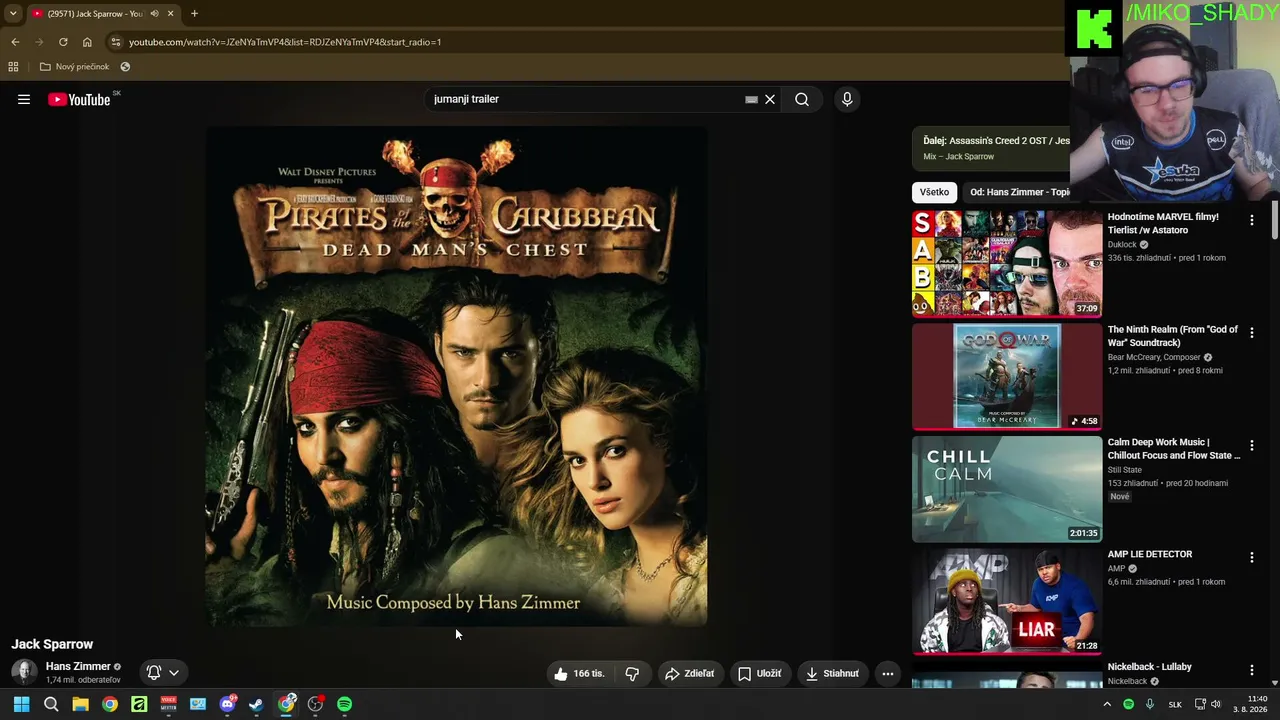
Task: Go back with the browser back arrow
Action: (x=15, y=42)
